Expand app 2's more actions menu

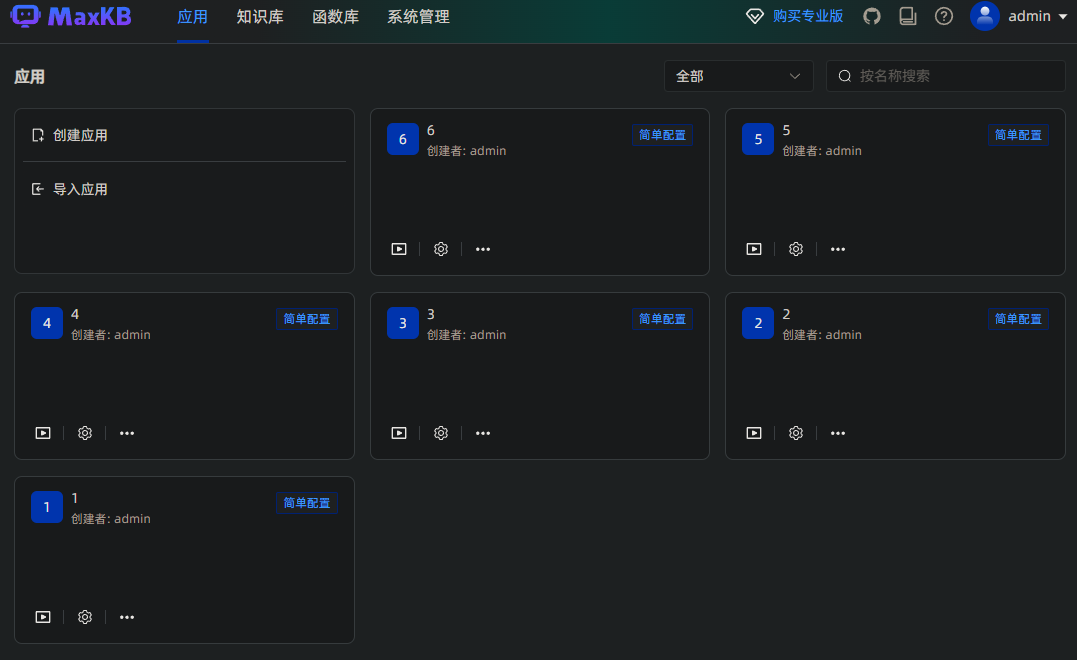pos(837,432)
